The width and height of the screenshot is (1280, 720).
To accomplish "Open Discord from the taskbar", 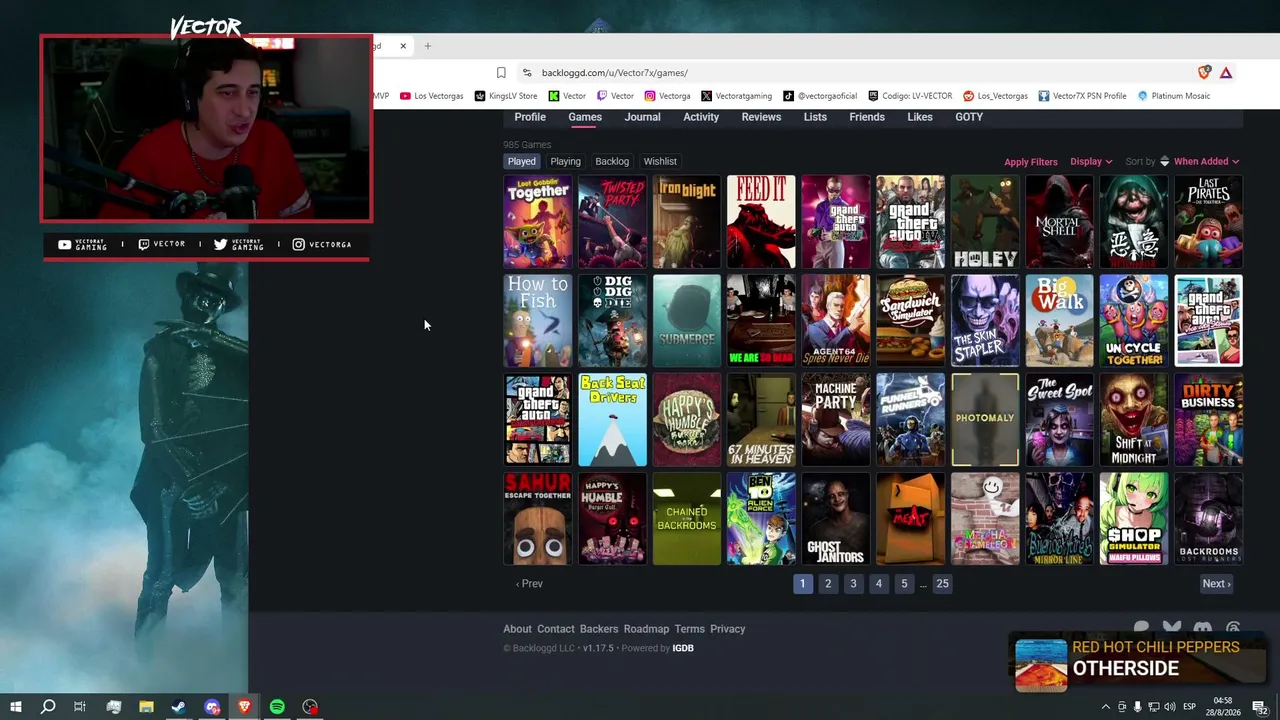I will pos(212,707).
